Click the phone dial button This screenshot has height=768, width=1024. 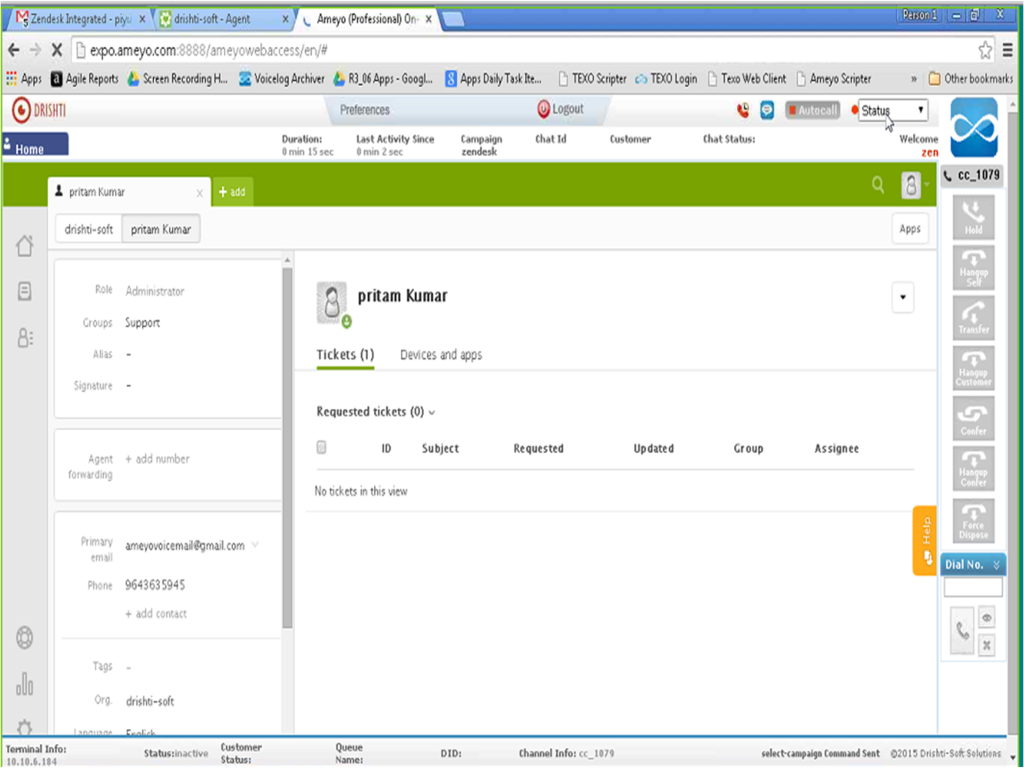(x=962, y=631)
